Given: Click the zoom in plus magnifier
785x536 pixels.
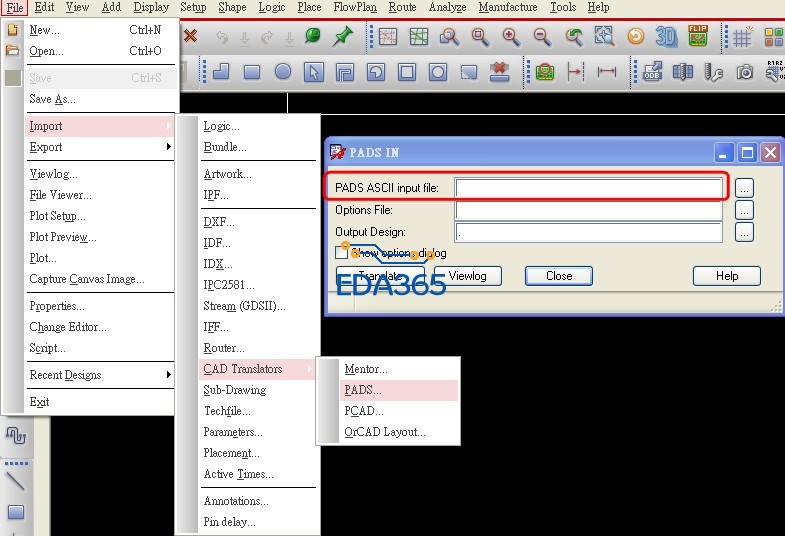Looking at the screenshot, I should (511, 37).
